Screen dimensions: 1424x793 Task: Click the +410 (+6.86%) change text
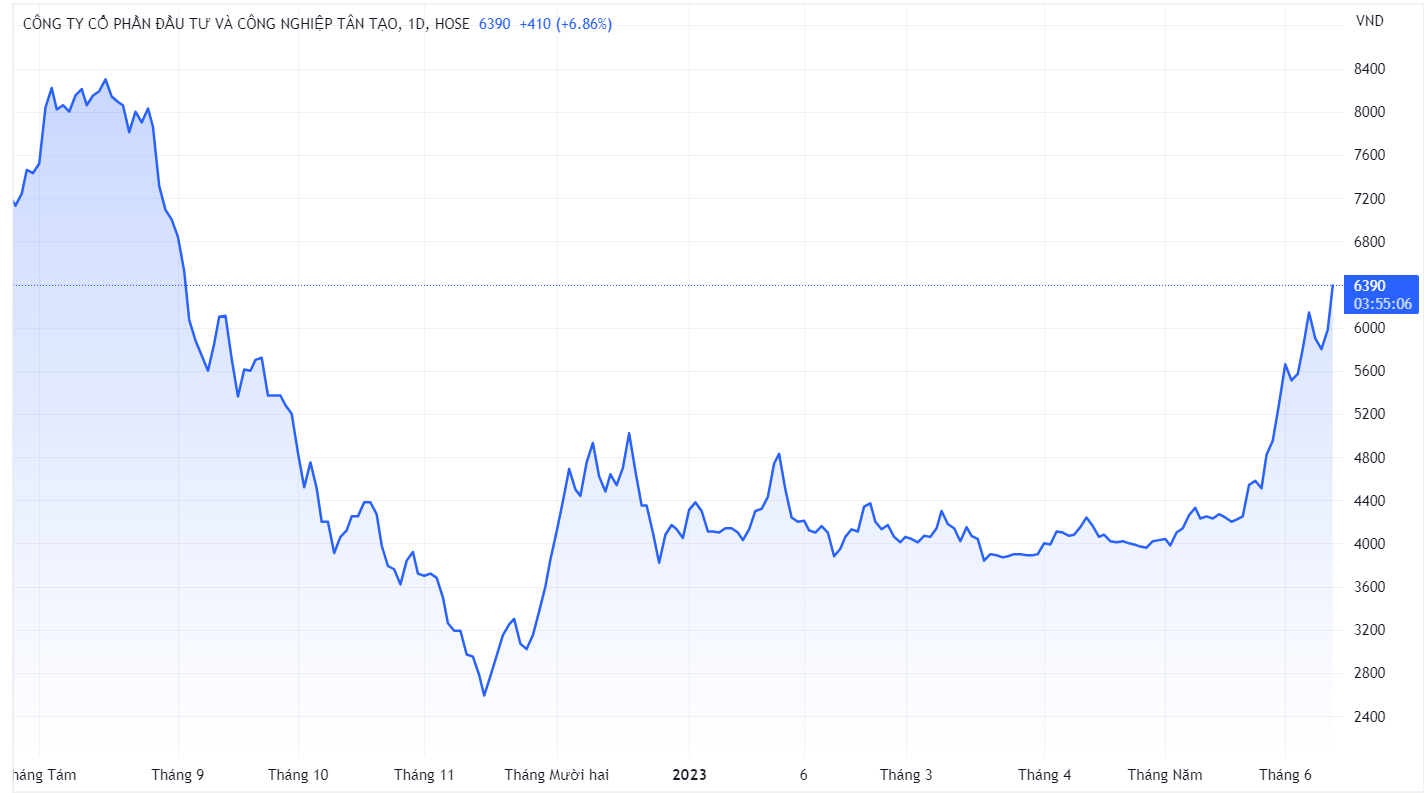[x=565, y=24]
